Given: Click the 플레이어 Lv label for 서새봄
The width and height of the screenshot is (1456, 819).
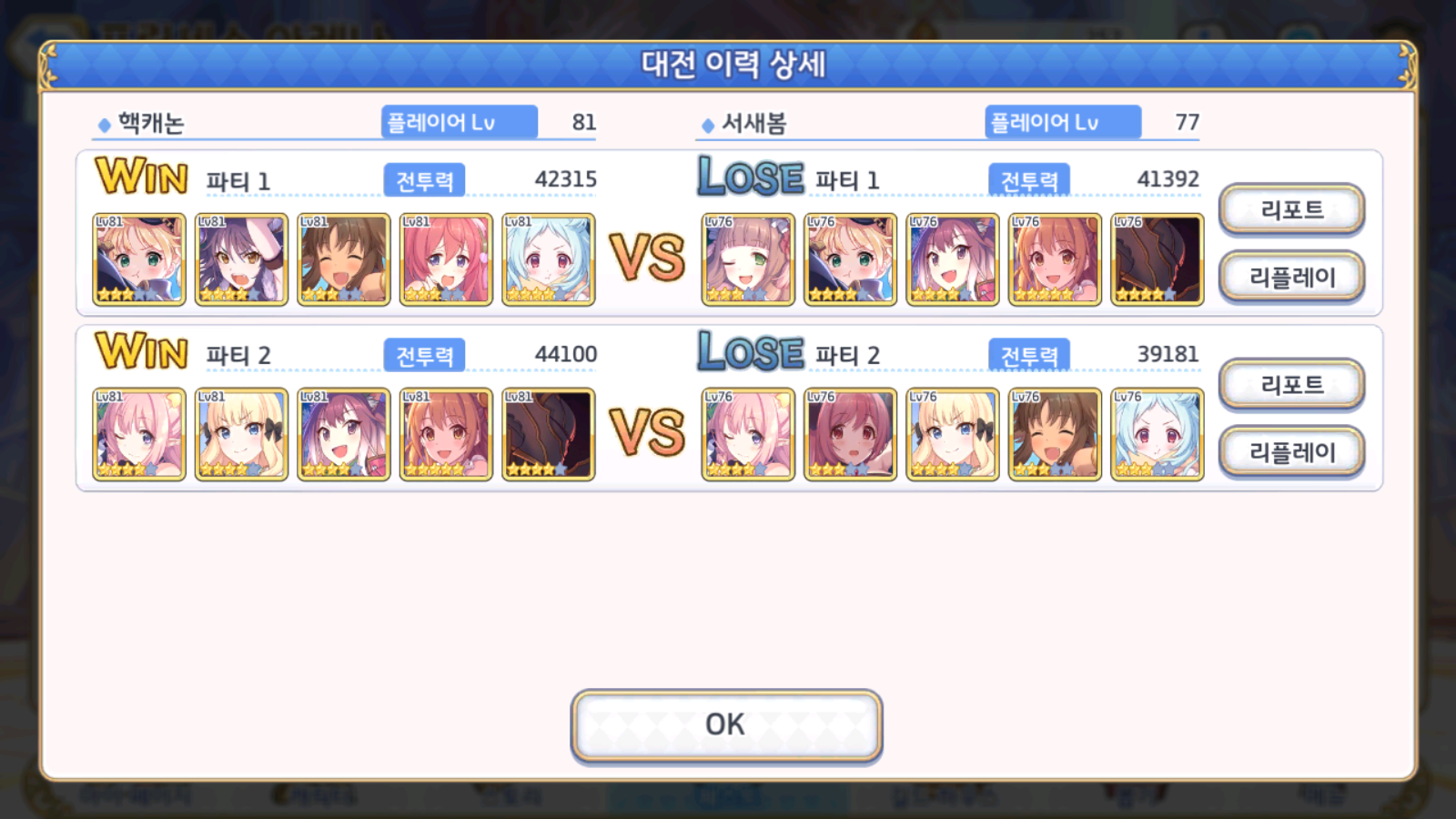Looking at the screenshot, I should pyautogui.click(x=1063, y=122).
